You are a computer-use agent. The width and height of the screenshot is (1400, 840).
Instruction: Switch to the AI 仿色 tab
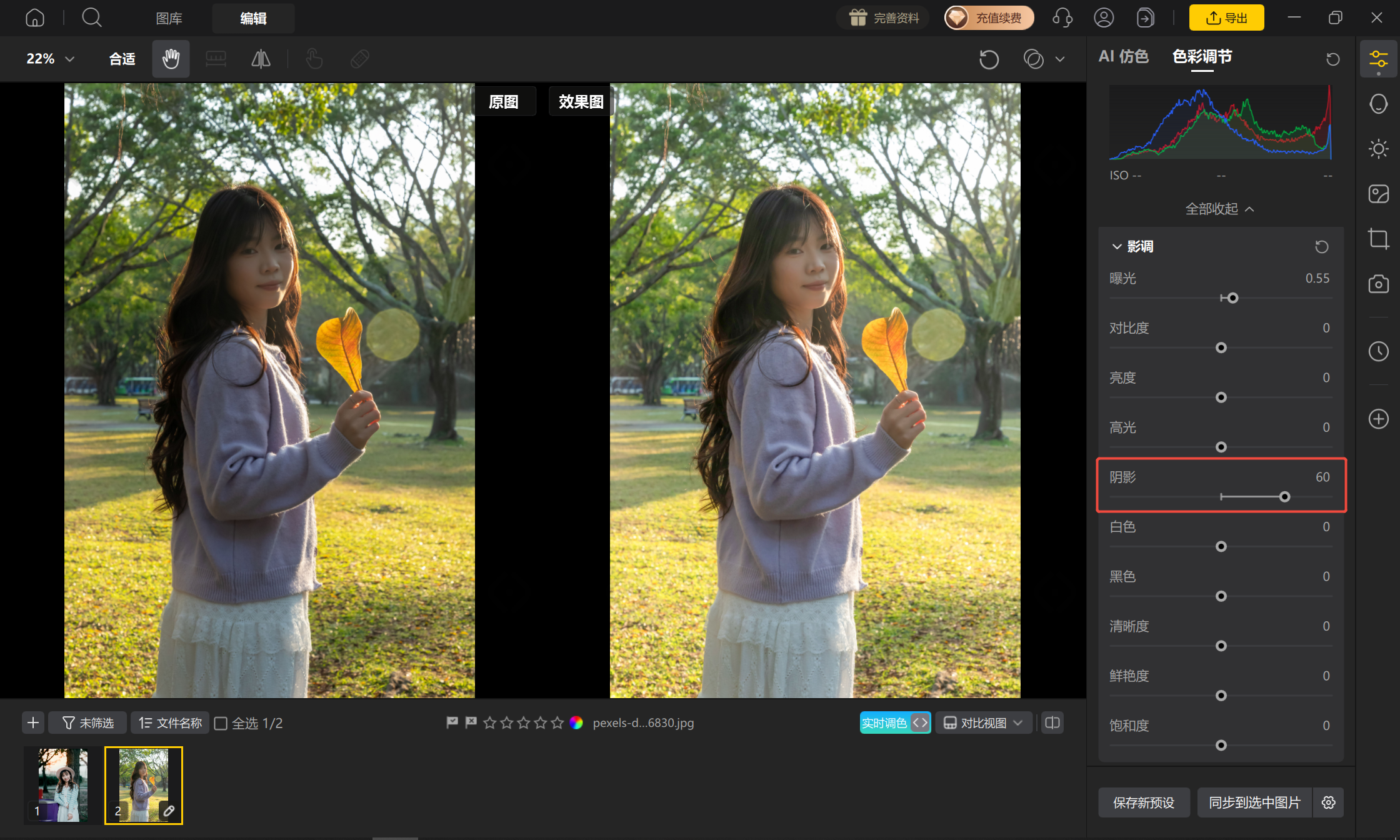click(x=1124, y=57)
